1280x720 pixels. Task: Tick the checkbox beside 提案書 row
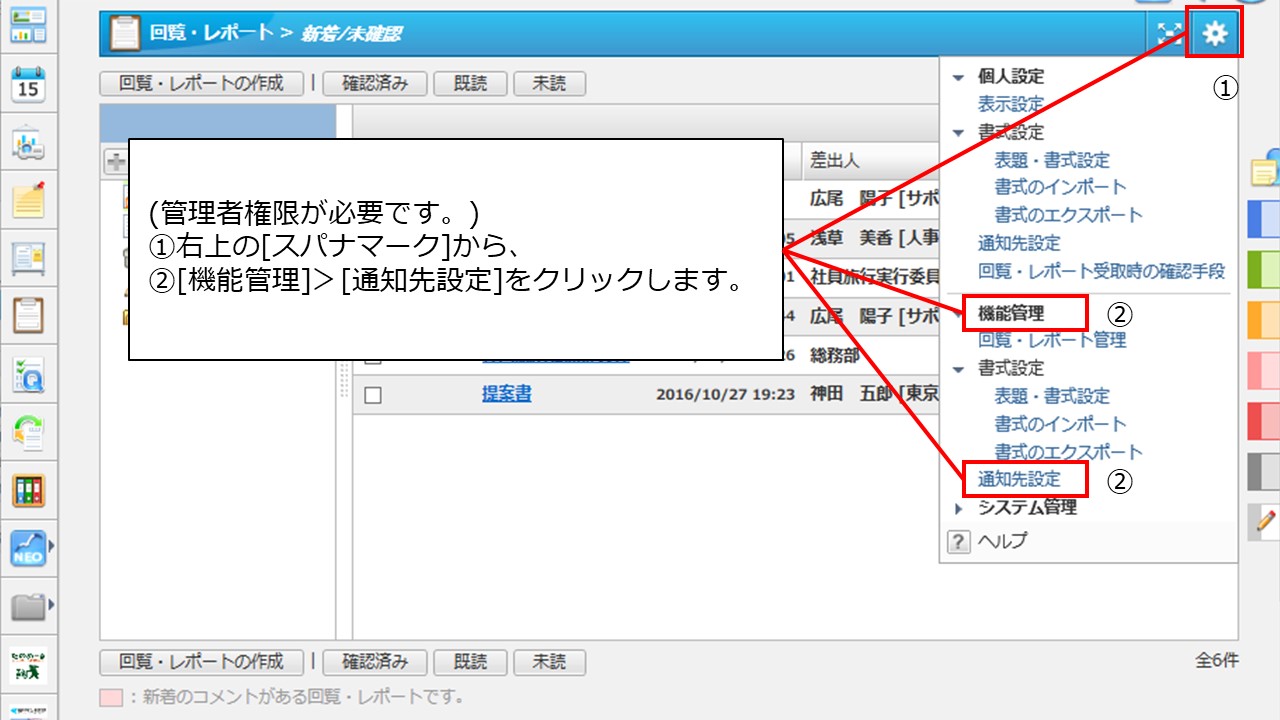373,395
